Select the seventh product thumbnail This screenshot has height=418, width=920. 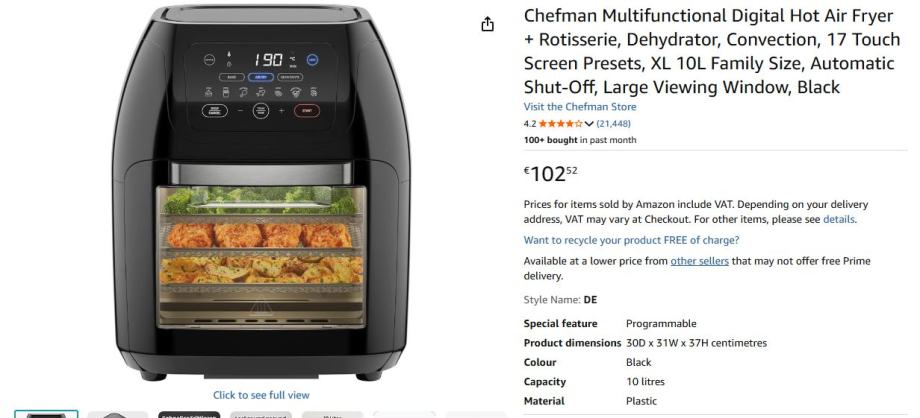coord(475,414)
